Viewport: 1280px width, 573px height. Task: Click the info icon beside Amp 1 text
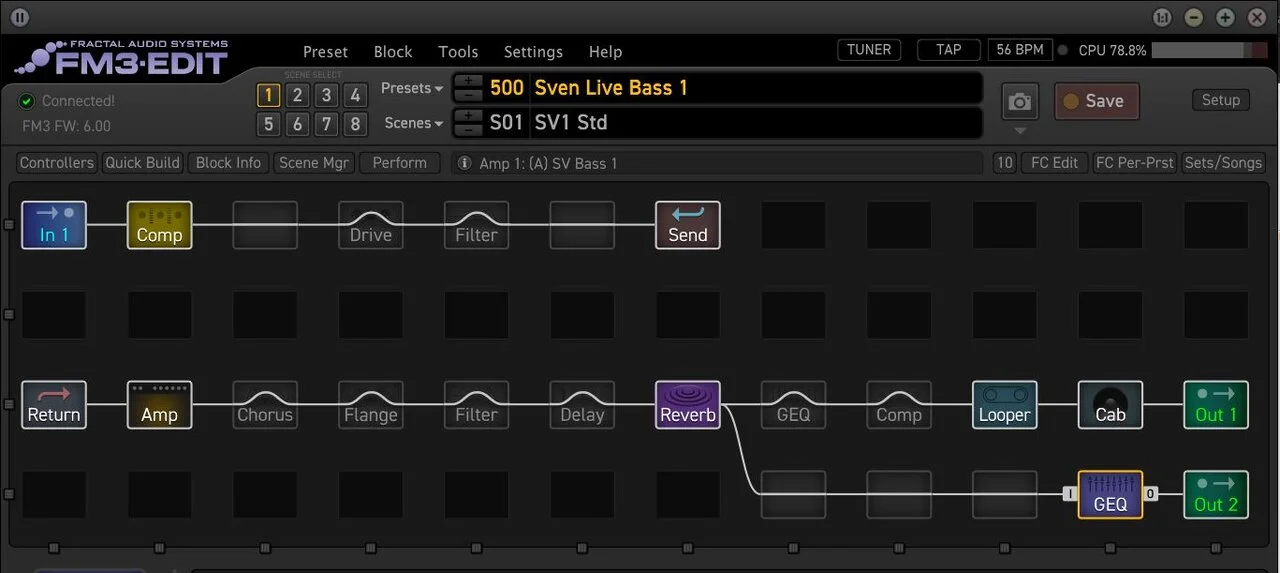pos(464,163)
